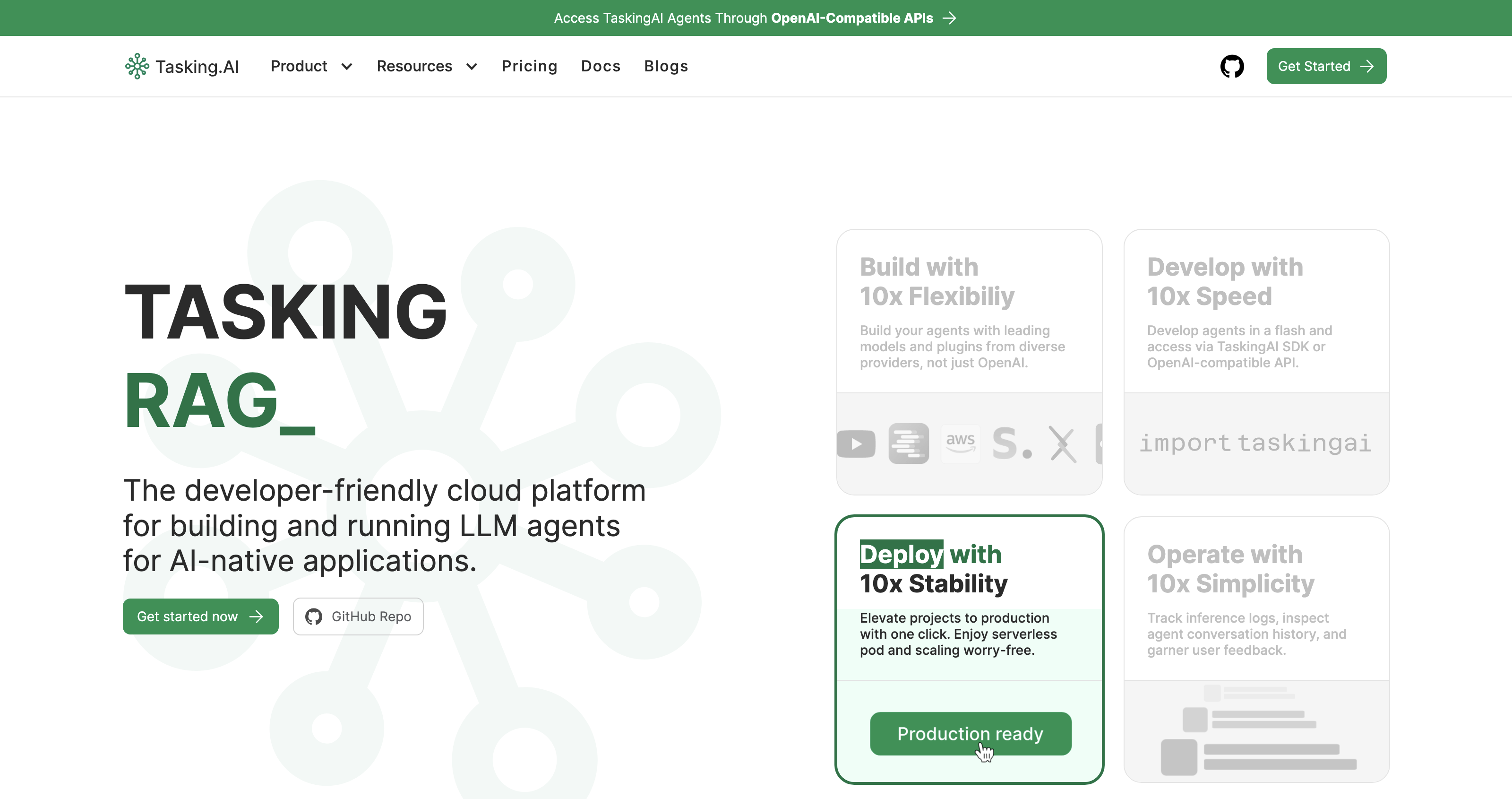
Task: Click the Tasking.AI brand name
Action: [197, 67]
